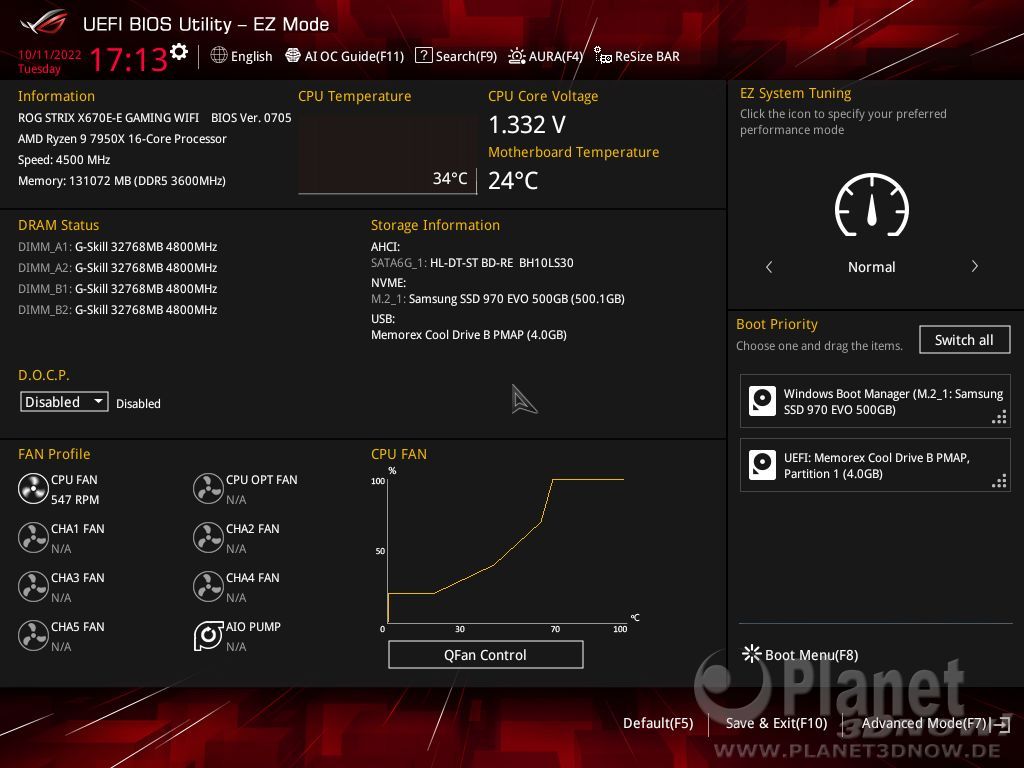Click the AURA light icon
Viewport: 1024px width, 768px height.
[x=517, y=56]
